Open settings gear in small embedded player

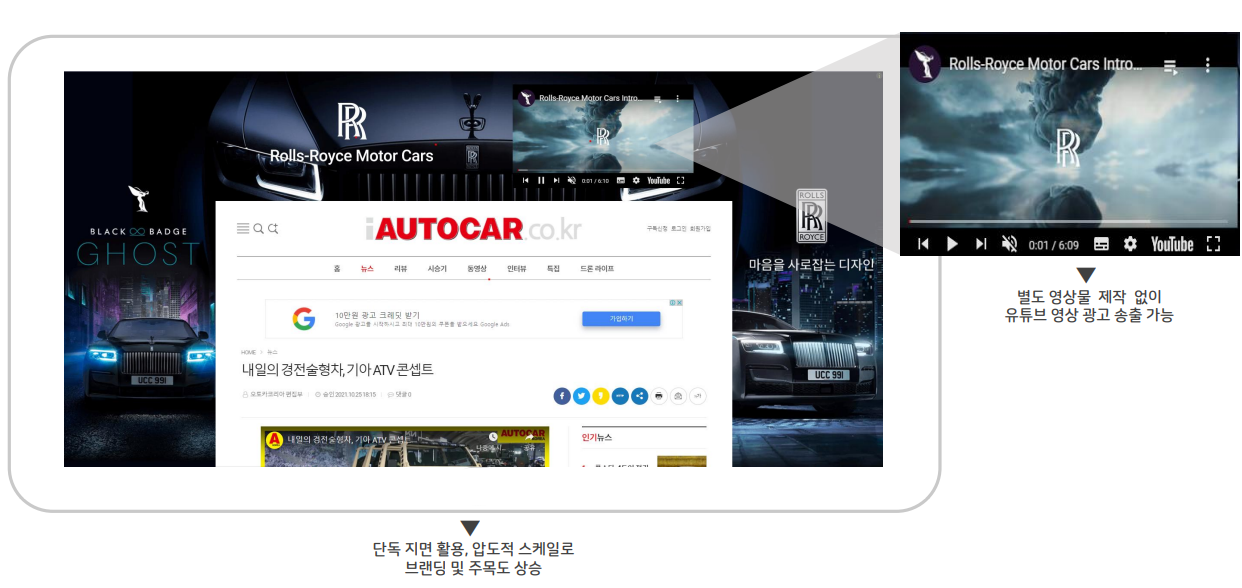coord(636,180)
